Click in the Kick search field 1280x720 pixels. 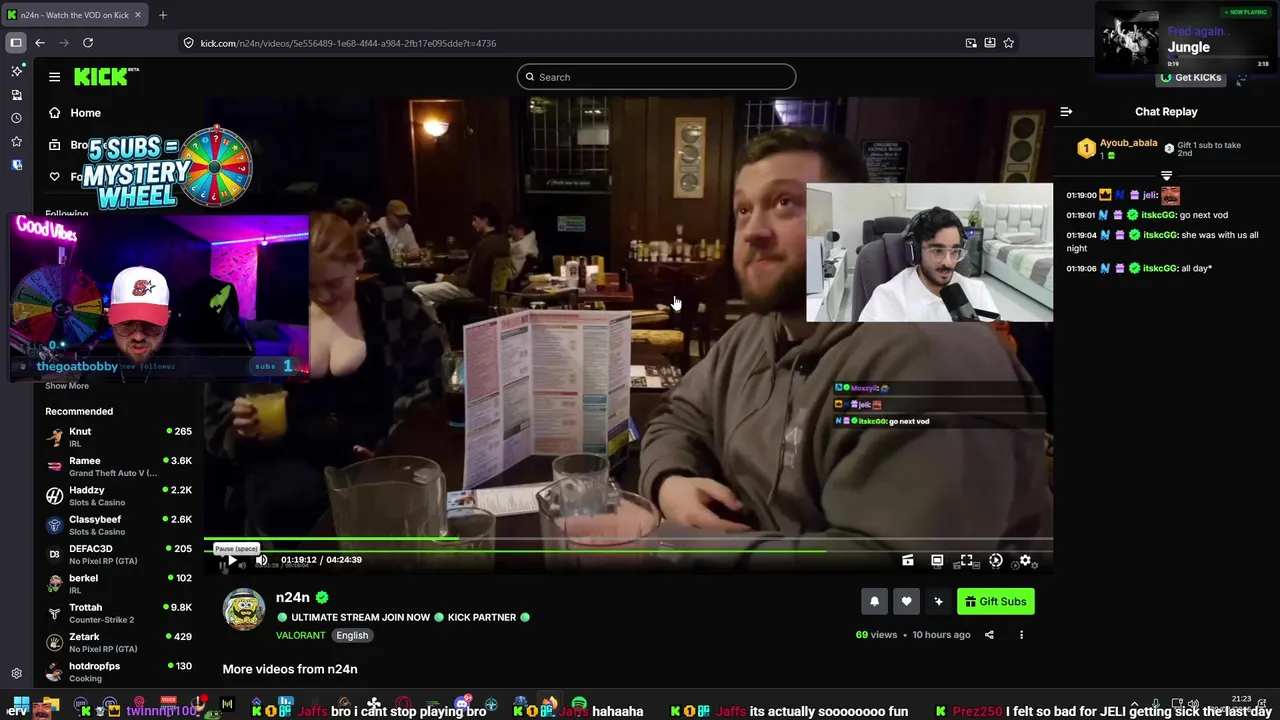point(656,77)
